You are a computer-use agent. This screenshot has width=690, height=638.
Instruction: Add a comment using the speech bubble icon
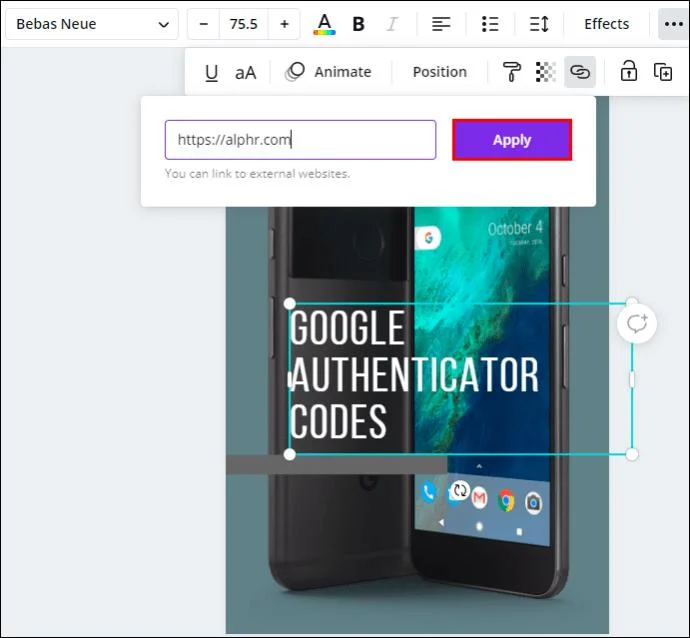[x=637, y=323]
